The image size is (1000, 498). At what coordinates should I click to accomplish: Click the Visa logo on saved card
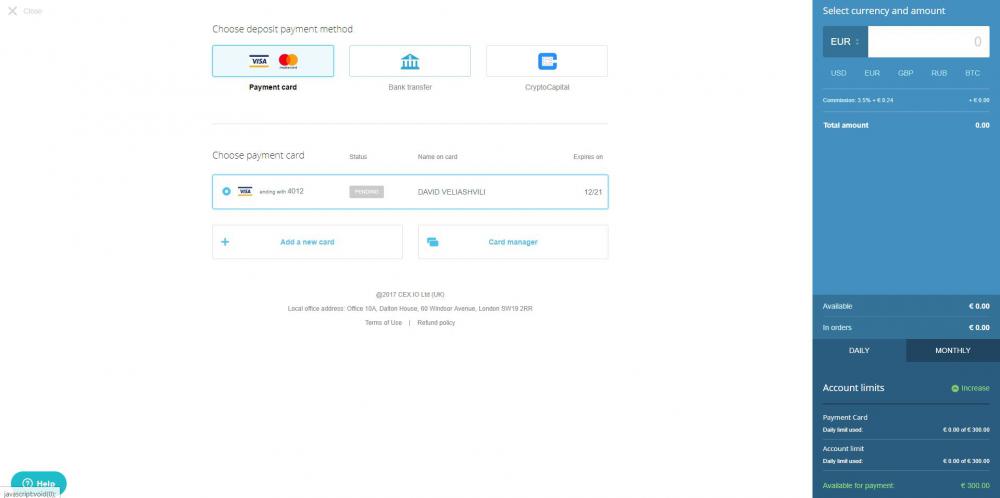[x=245, y=191]
